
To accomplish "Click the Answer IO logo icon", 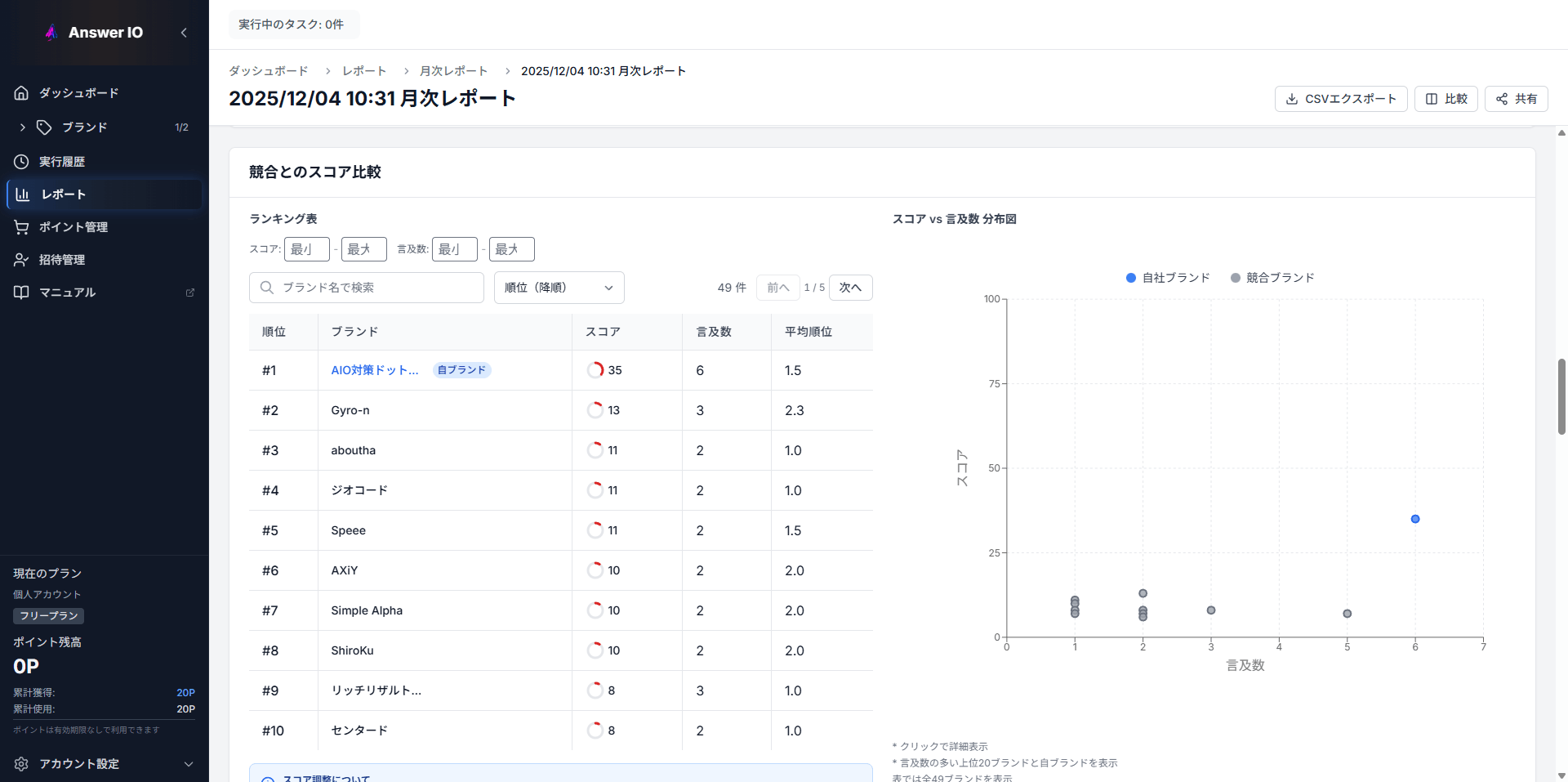I will 51,33.
